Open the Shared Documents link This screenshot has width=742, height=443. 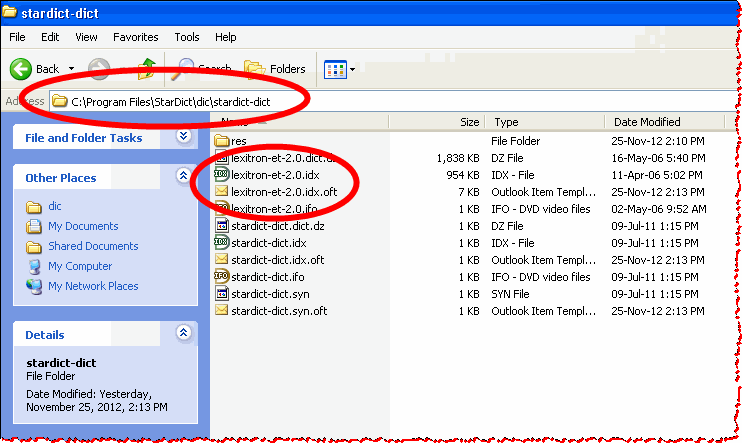[93, 246]
